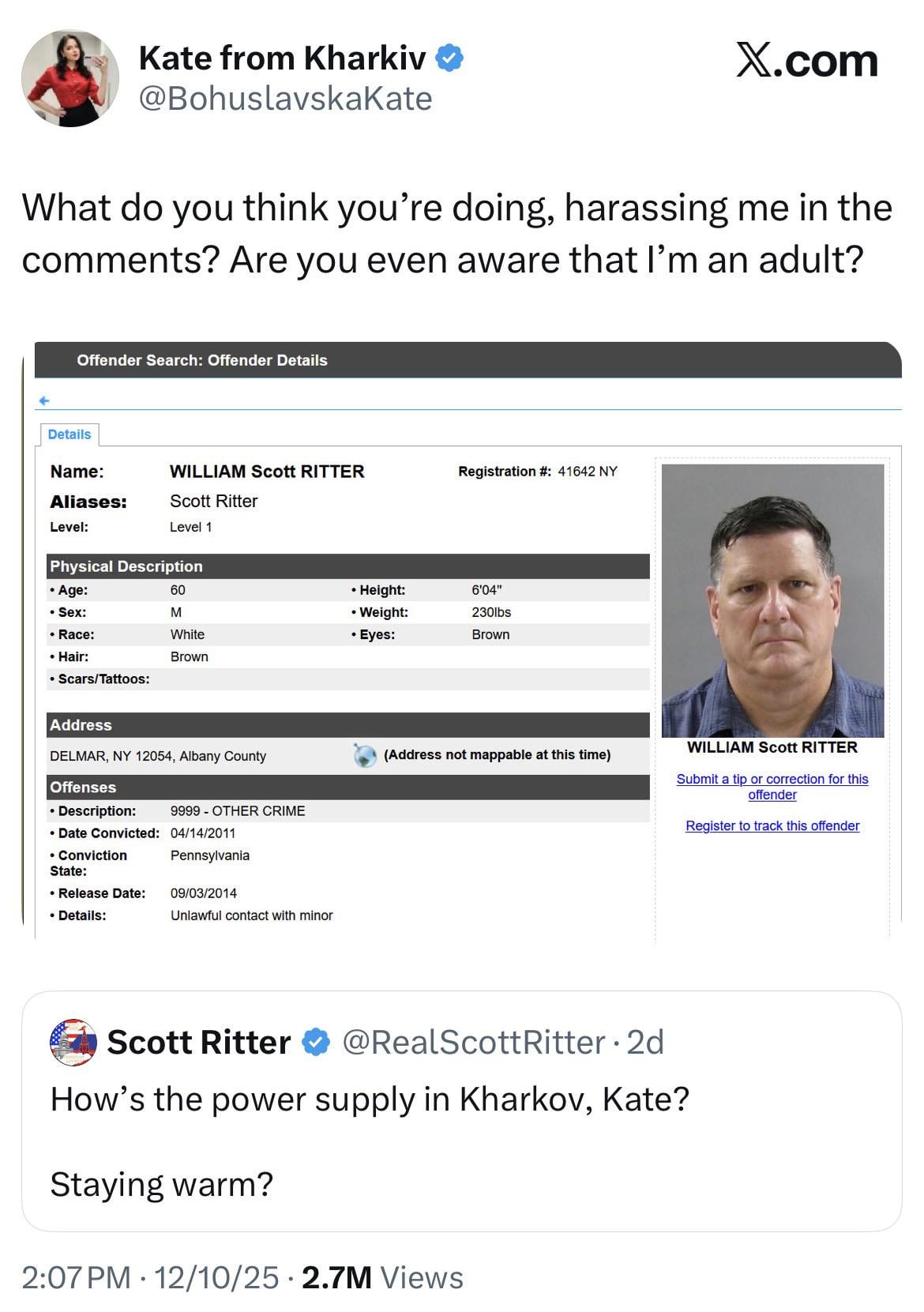Screen dimensions: 924x1312
Task: Open the @BohuslavskaKate handle
Action: [285, 99]
